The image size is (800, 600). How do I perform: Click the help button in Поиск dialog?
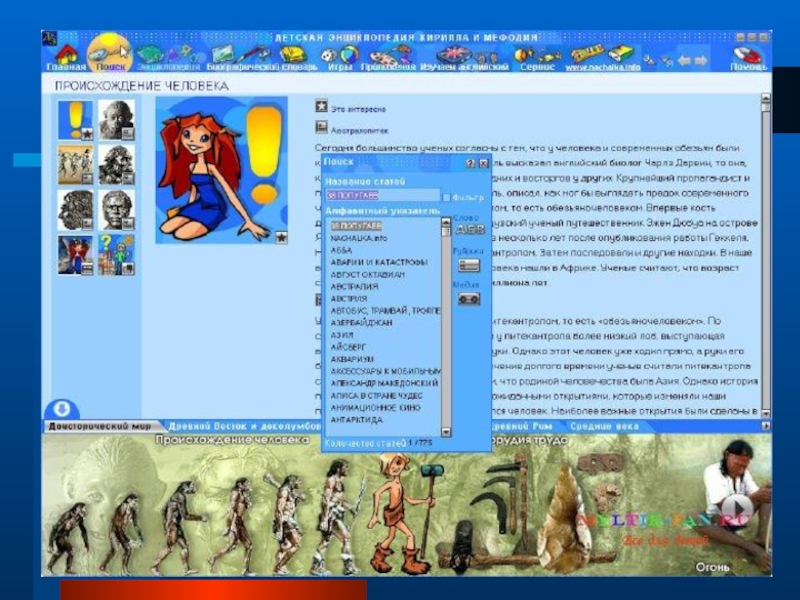tap(470, 163)
